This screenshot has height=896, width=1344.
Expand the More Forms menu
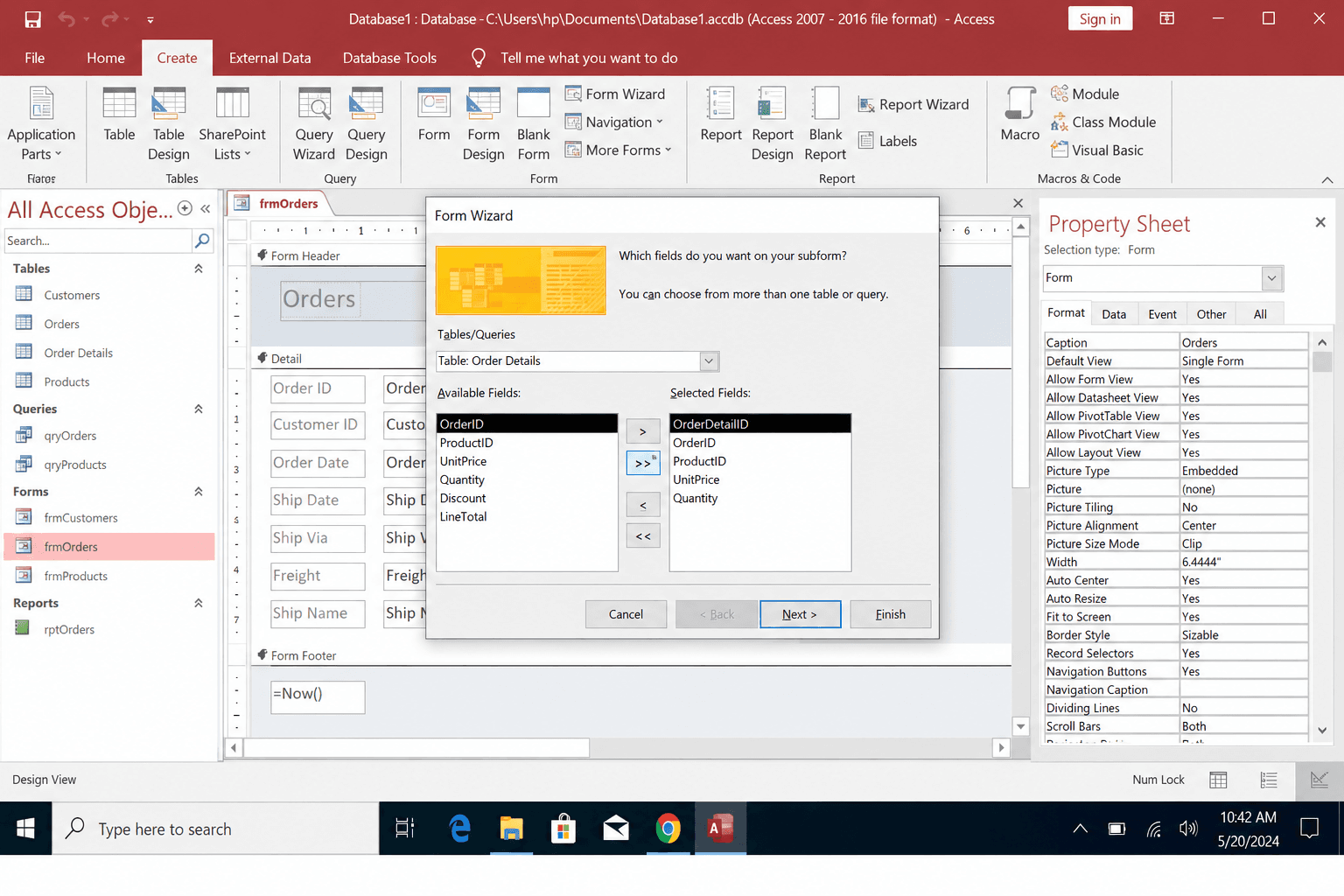619,150
